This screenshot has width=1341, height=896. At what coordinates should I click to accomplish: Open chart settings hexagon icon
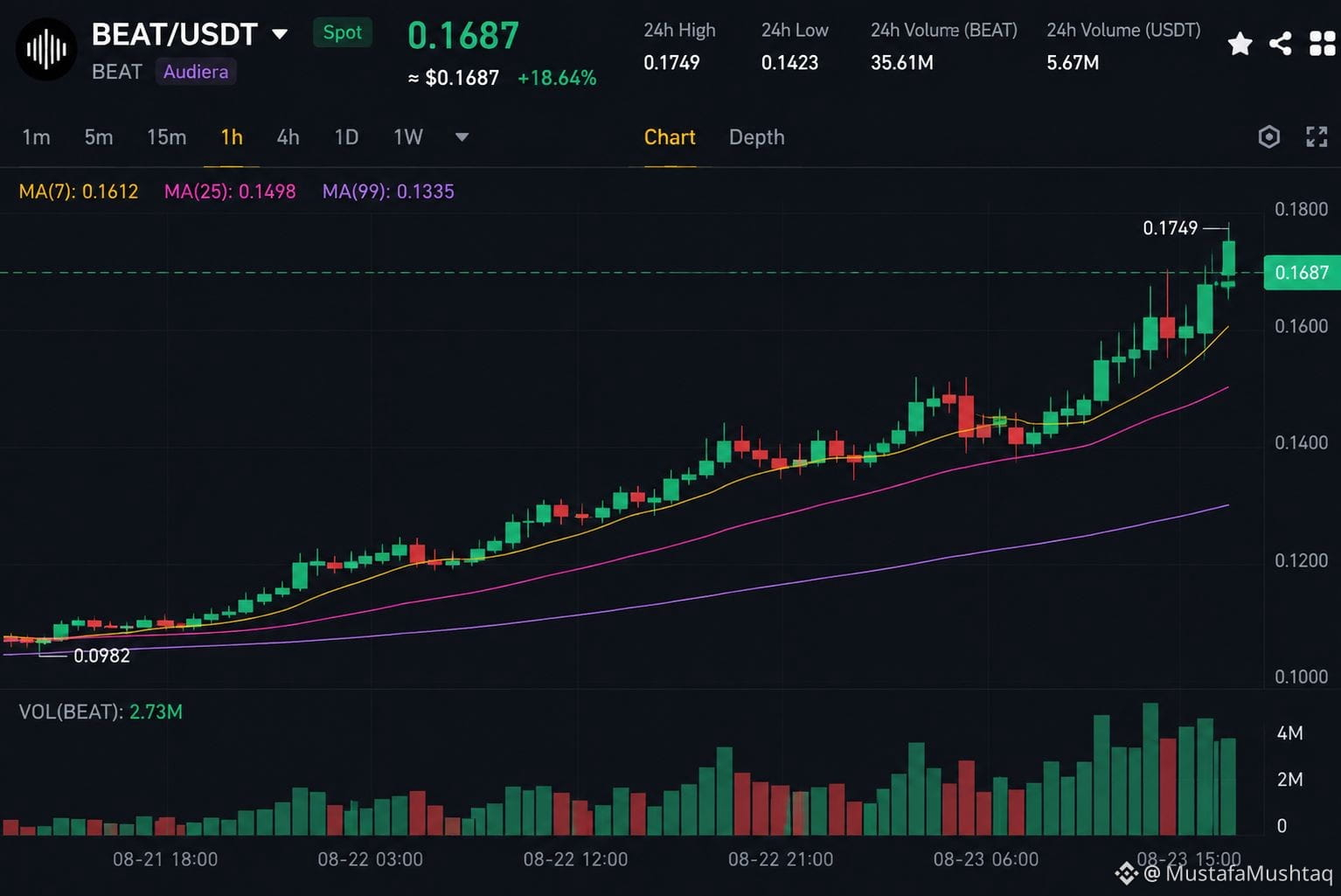1269,136
